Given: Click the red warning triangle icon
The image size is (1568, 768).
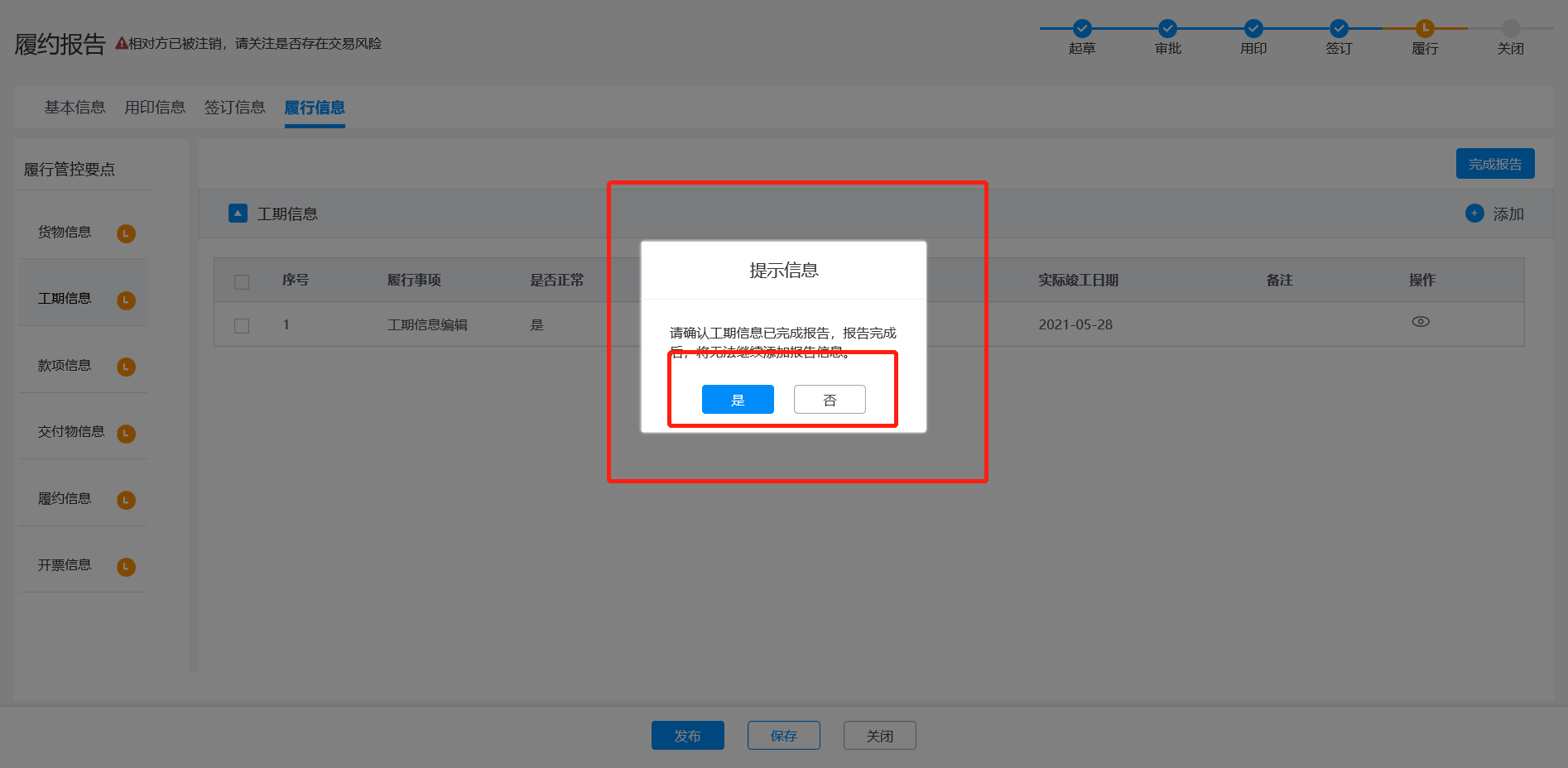Looking at the screenshot, I should click(x=121, y=44).
